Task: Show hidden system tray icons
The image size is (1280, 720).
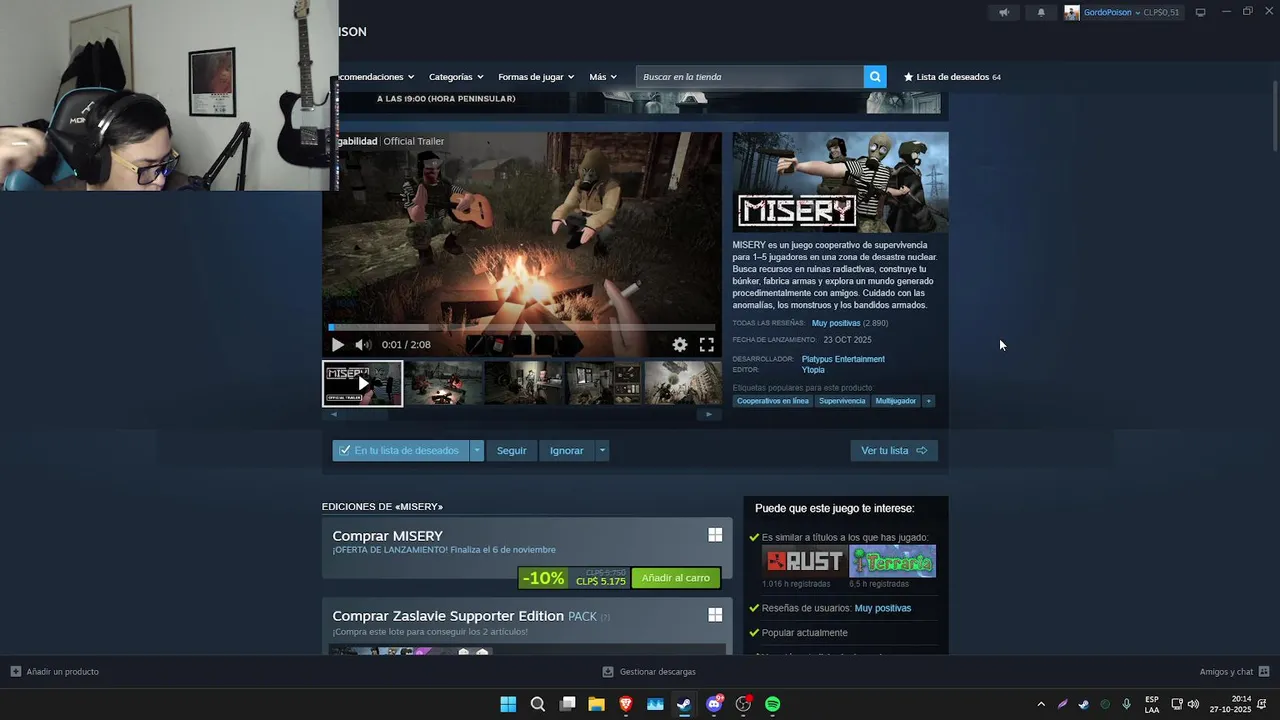Action: coord(1041,704)
